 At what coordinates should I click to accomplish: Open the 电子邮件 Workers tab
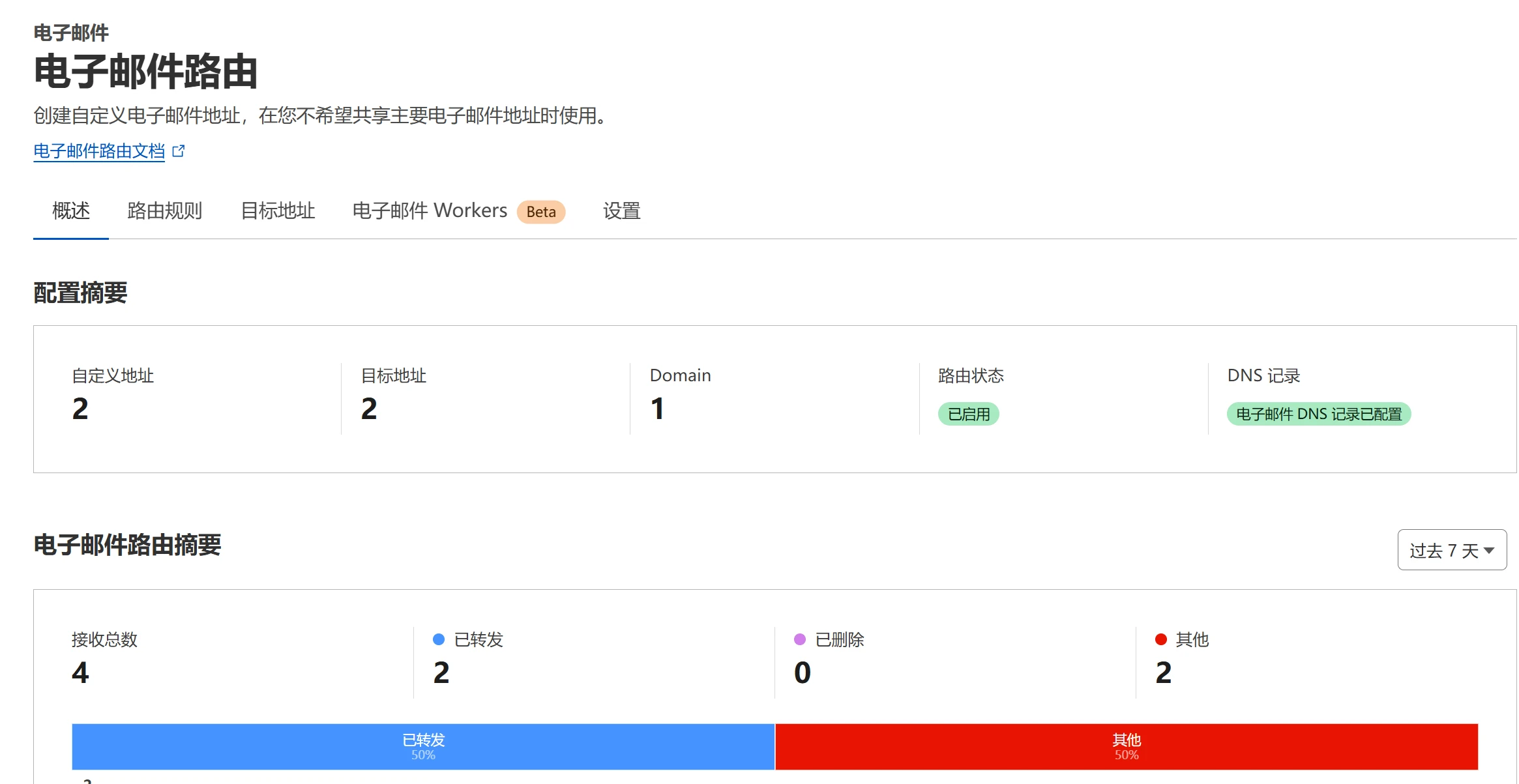click(430, 211)
